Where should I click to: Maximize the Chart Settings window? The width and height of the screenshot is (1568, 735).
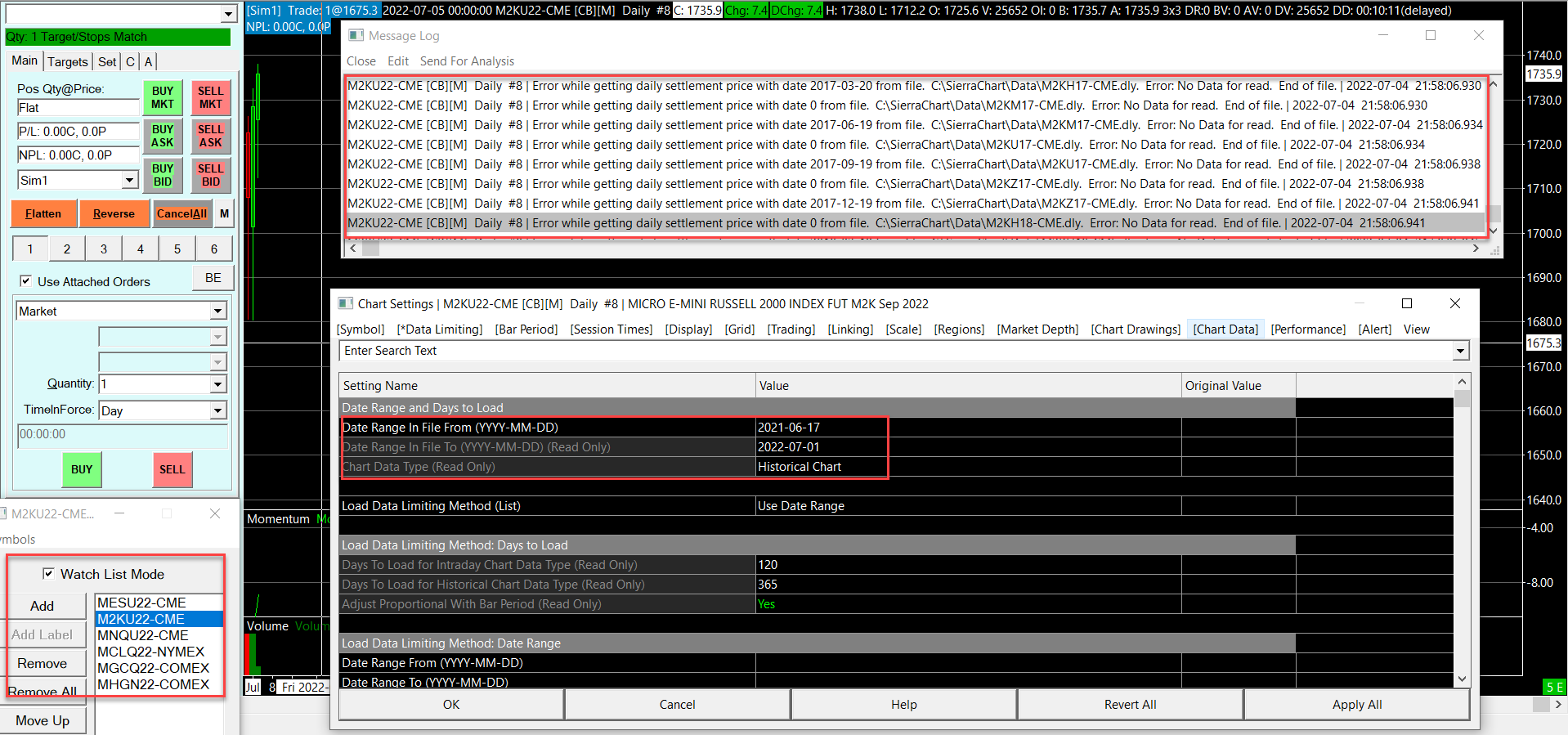coord(1407,303)
